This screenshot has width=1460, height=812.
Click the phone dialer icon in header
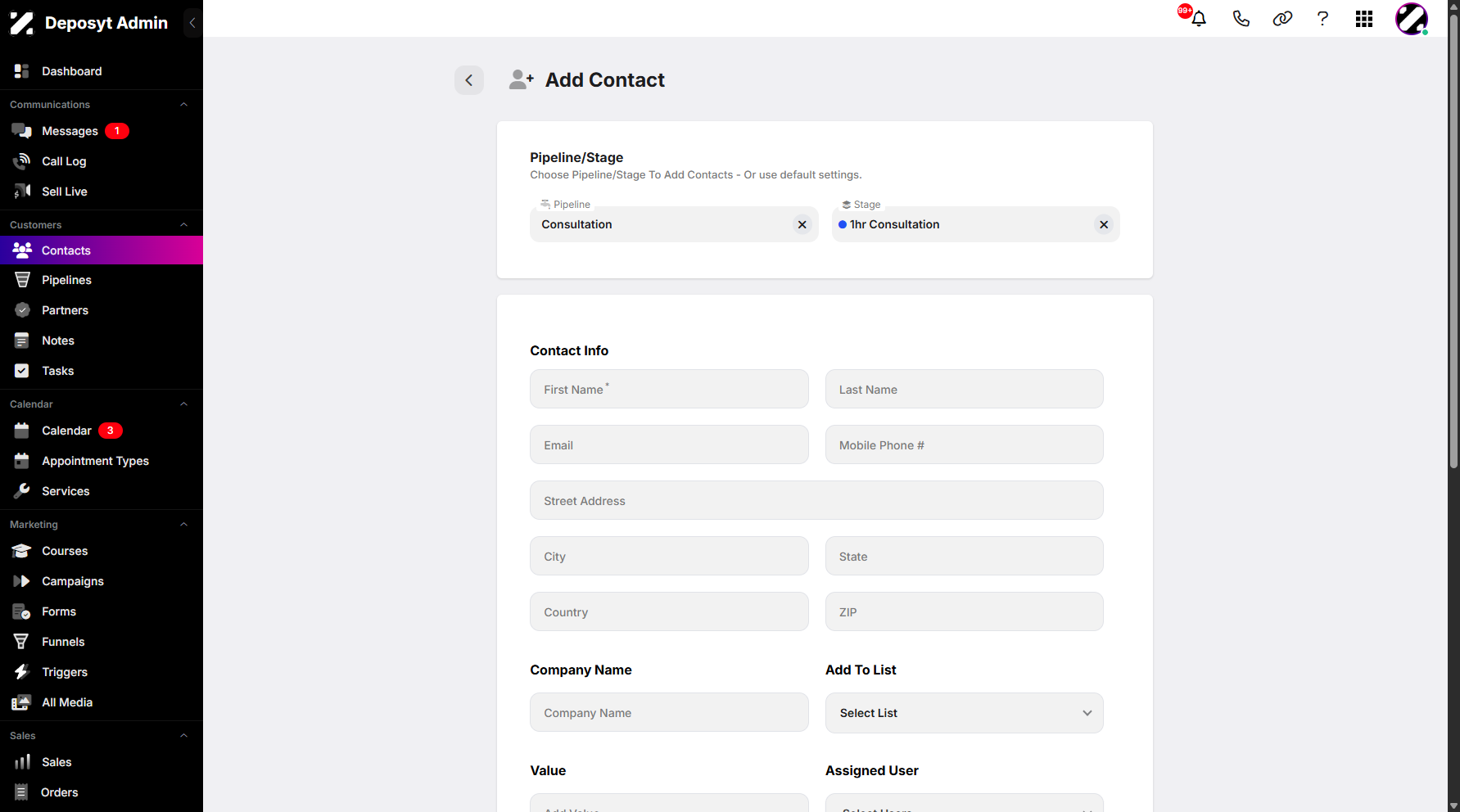click(1241, 19)
